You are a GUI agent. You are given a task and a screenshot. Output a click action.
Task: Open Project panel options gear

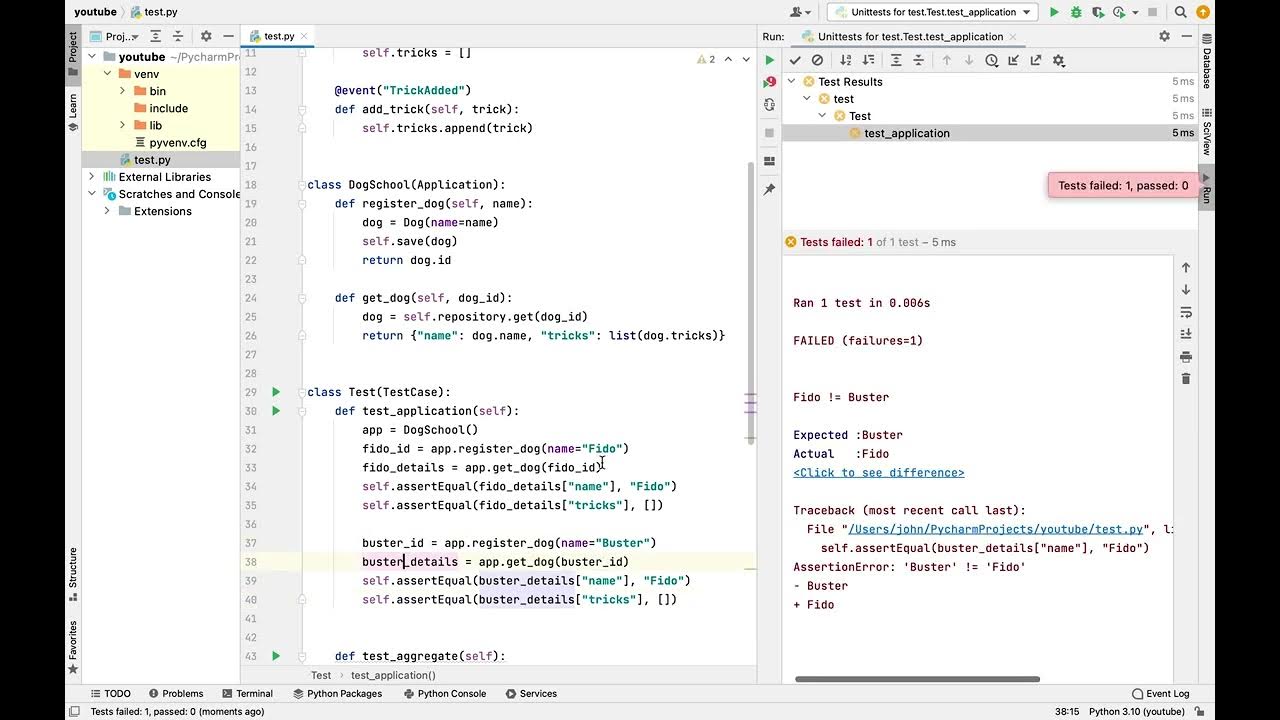click(x=206, y=36)
